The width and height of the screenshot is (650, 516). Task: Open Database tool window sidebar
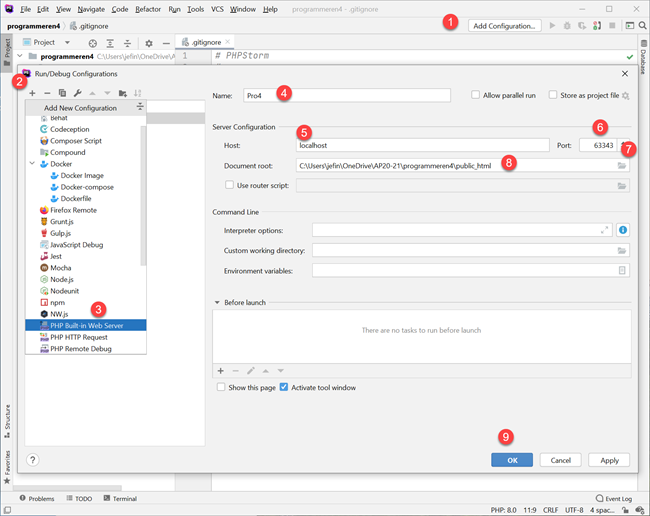click(643, 57)
